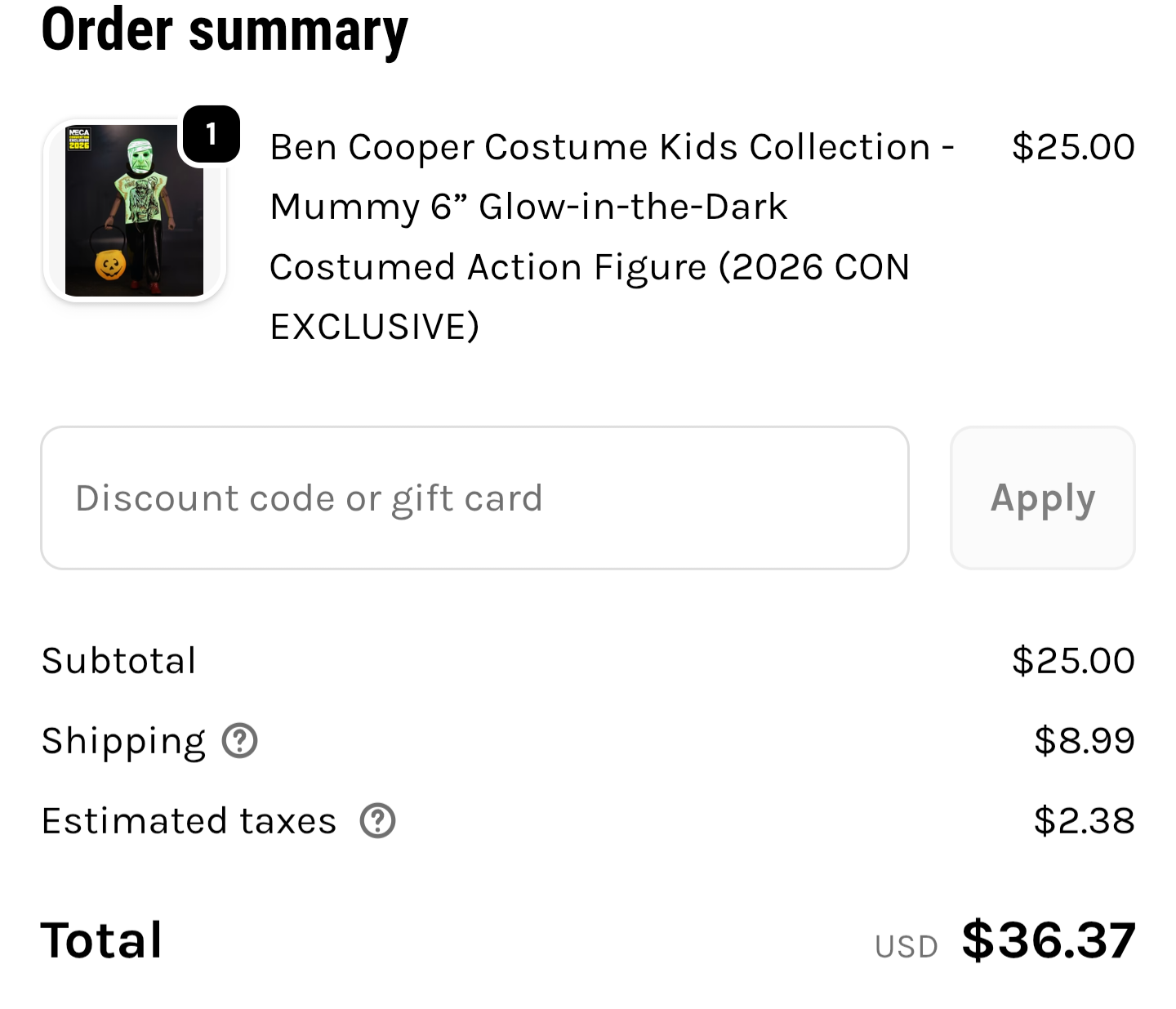Click the Shipping help question mark icon
Image resolution: width=1176 pixels, height=1009 pixels.
pos(240,741)
